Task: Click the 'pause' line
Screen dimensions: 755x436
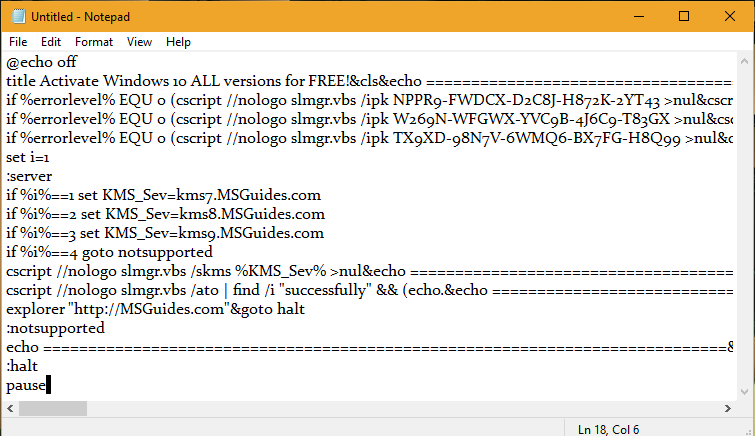Action: tap(26, 385)
